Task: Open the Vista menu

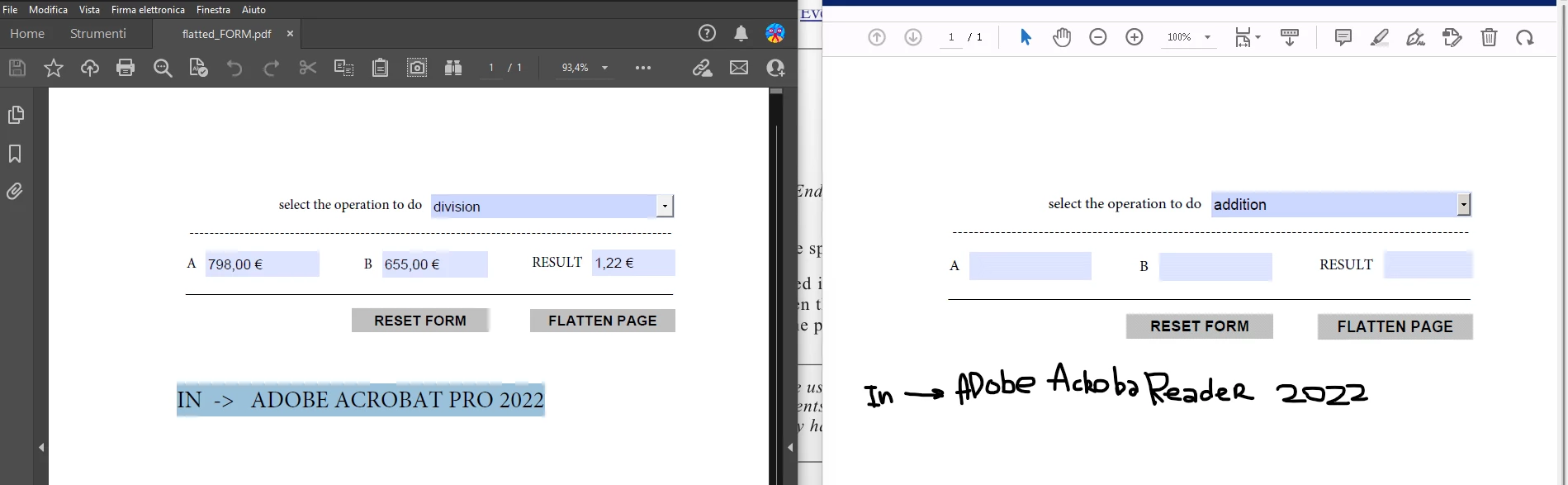Action: [89, 10]
